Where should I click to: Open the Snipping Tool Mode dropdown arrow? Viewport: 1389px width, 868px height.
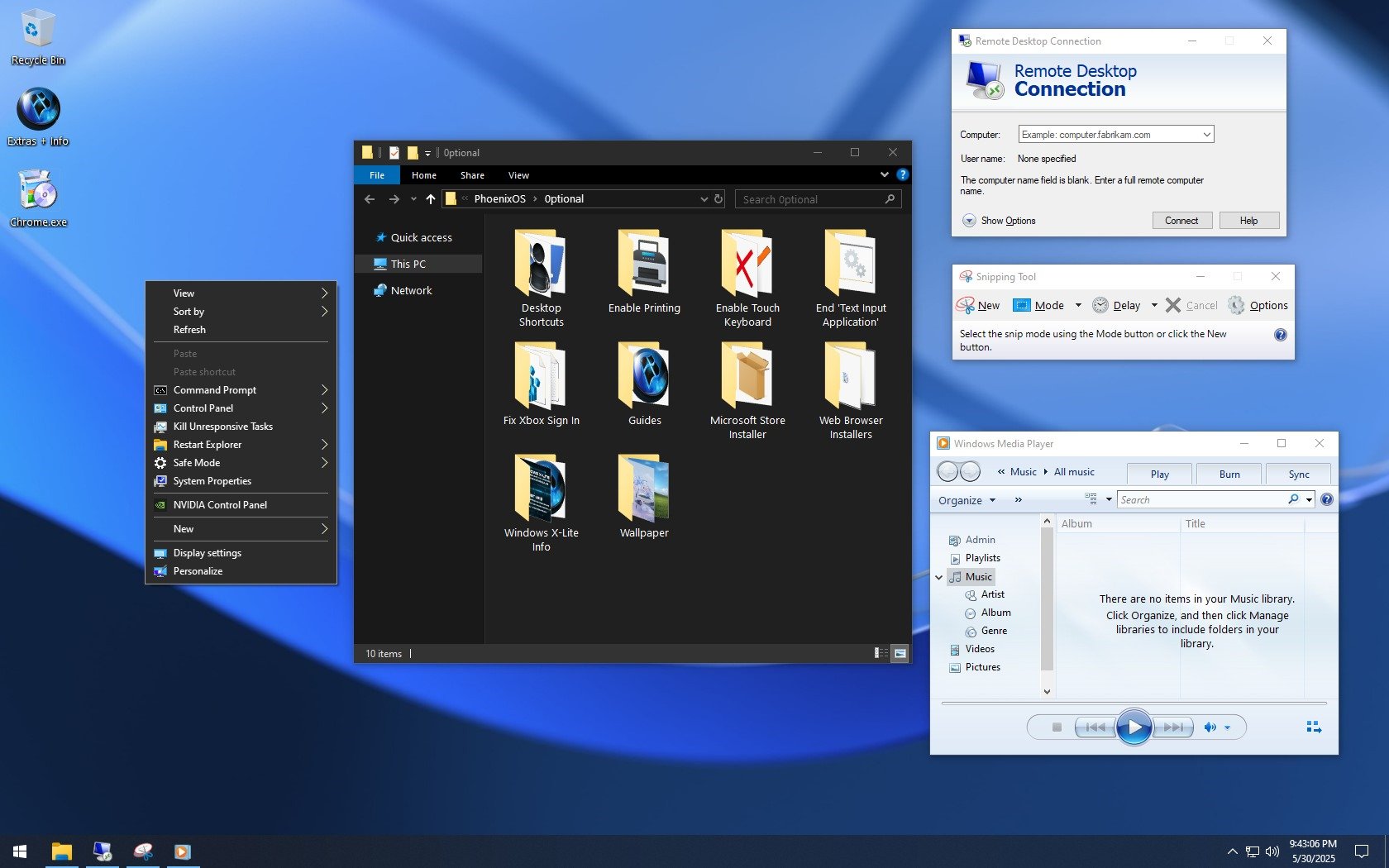coord(1078,305)
